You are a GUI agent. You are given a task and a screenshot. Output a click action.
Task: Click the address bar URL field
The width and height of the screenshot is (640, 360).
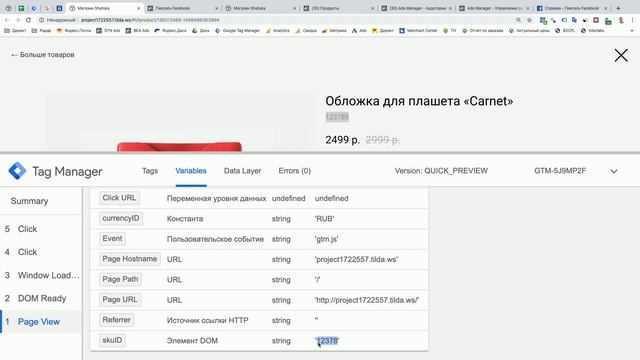point(278,20)
